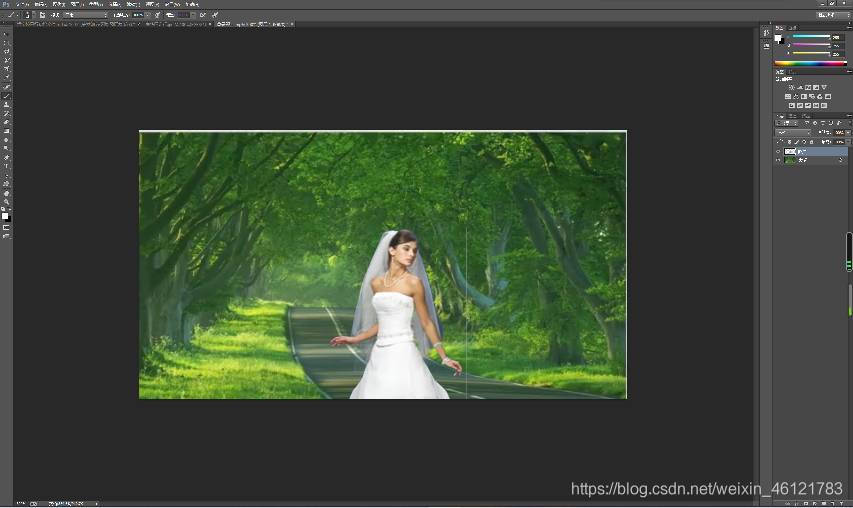Hide the top layer via eye icon

pyautogui.click(x=778, y=151)
